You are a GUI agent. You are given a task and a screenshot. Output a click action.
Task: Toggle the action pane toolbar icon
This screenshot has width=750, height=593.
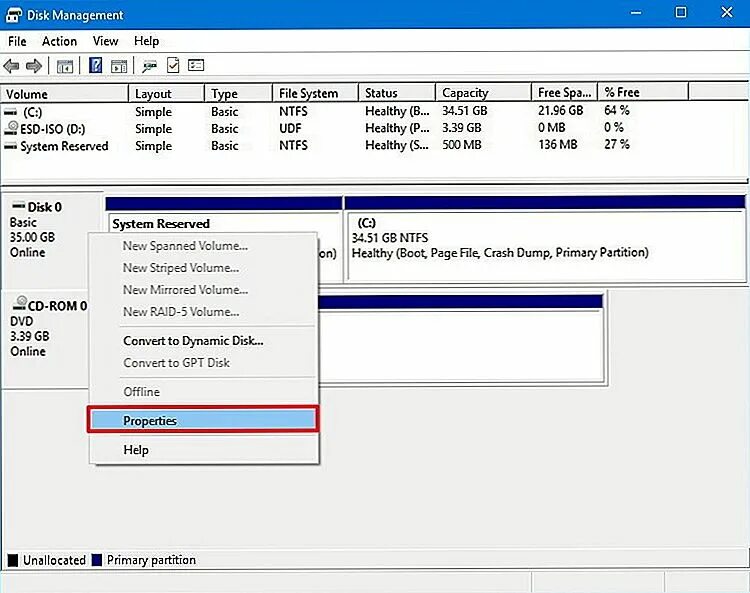coord(119,66)
